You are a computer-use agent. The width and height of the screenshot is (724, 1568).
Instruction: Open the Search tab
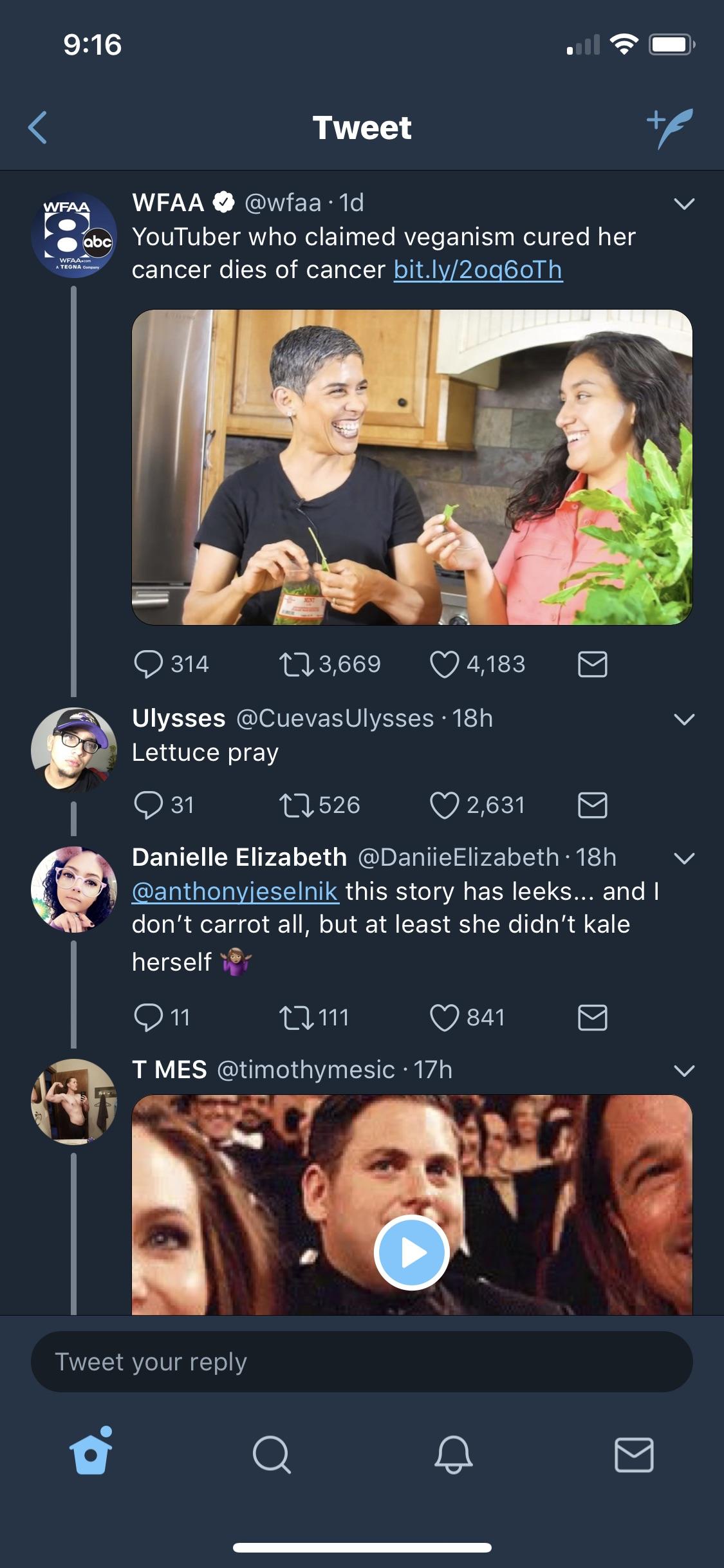272,1455
